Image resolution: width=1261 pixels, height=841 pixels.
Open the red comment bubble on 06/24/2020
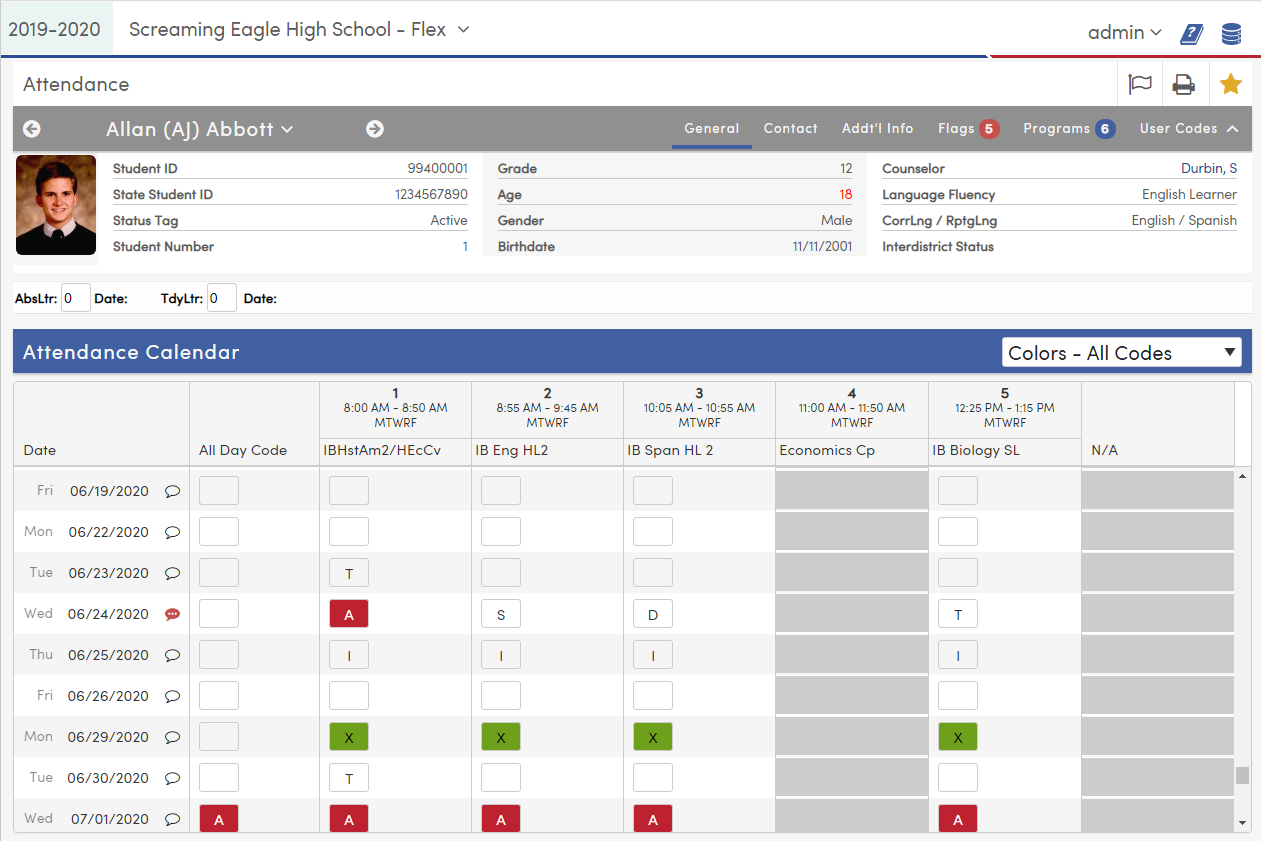pos(172,613)
